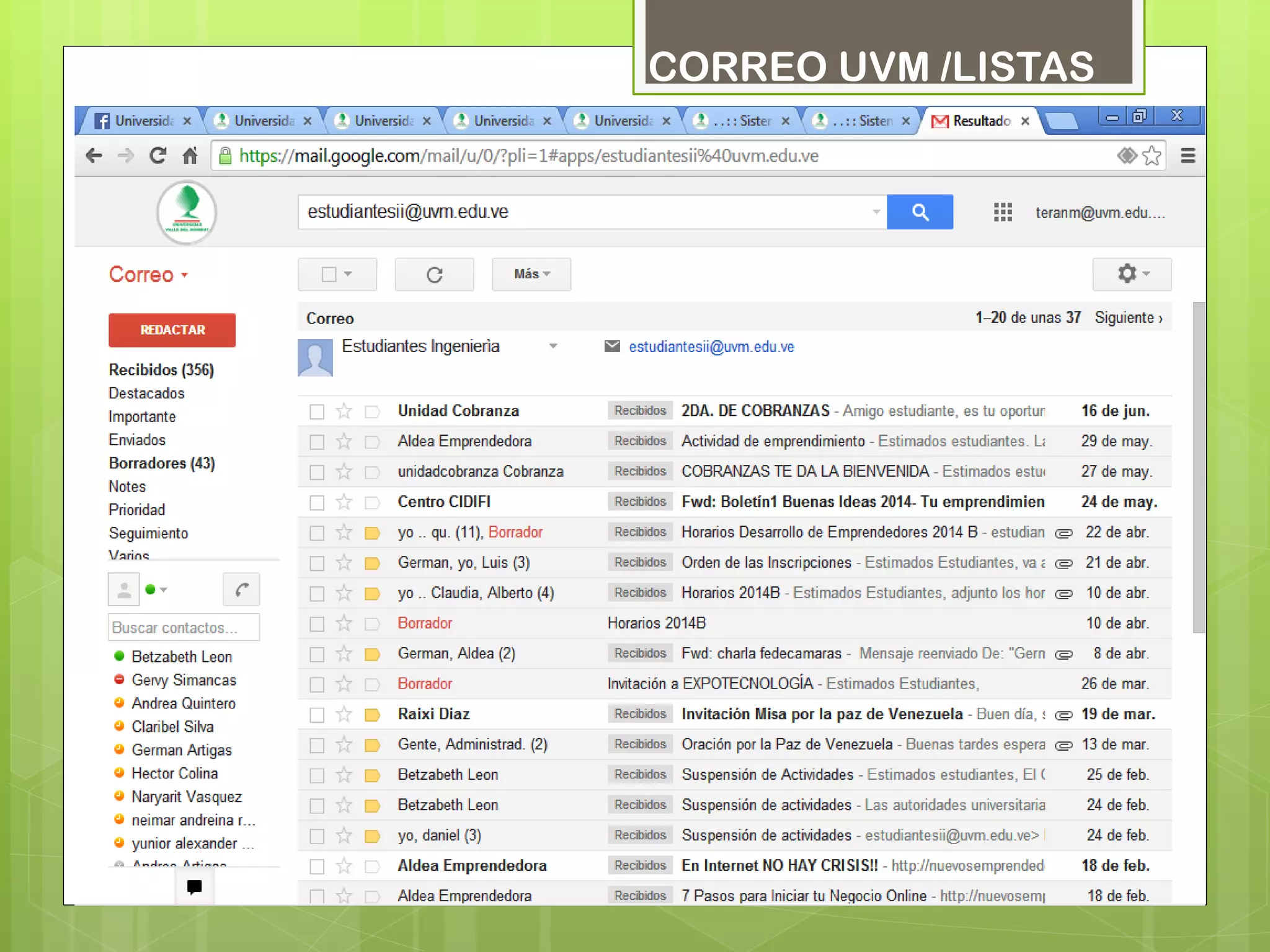Viewport: 1270px width, 952px height.
Task: Go to browser home icon
Action: [190, 156]
